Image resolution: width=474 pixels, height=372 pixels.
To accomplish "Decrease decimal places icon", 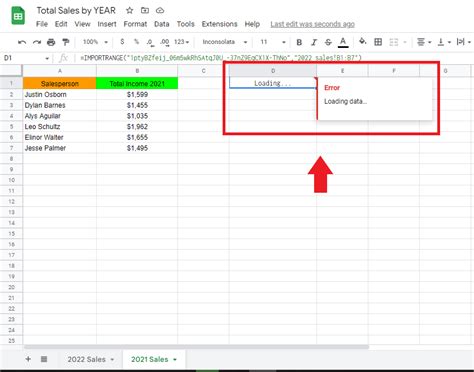I will point(150,42).
